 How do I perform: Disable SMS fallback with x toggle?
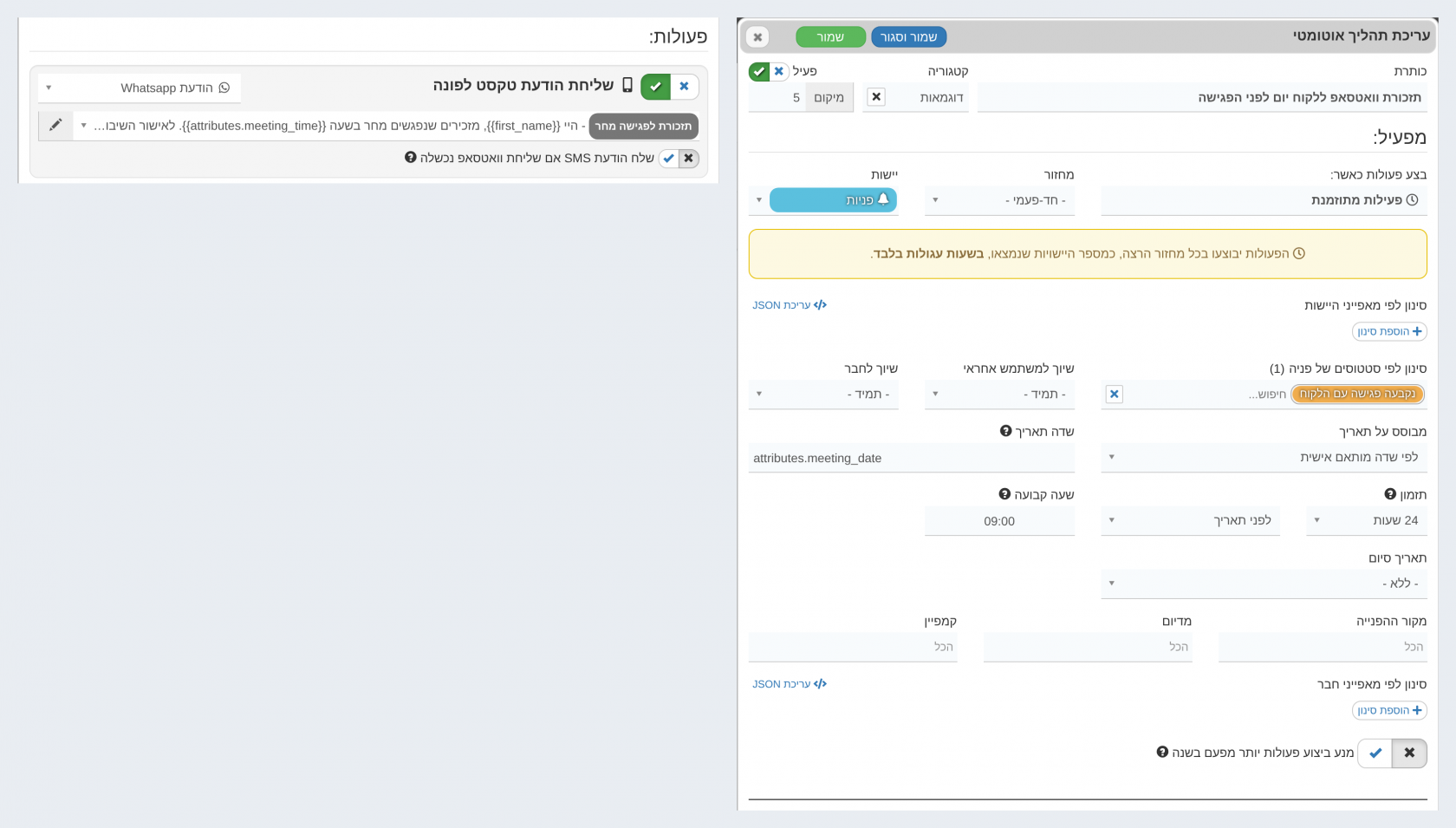click(x=688, y=158)
